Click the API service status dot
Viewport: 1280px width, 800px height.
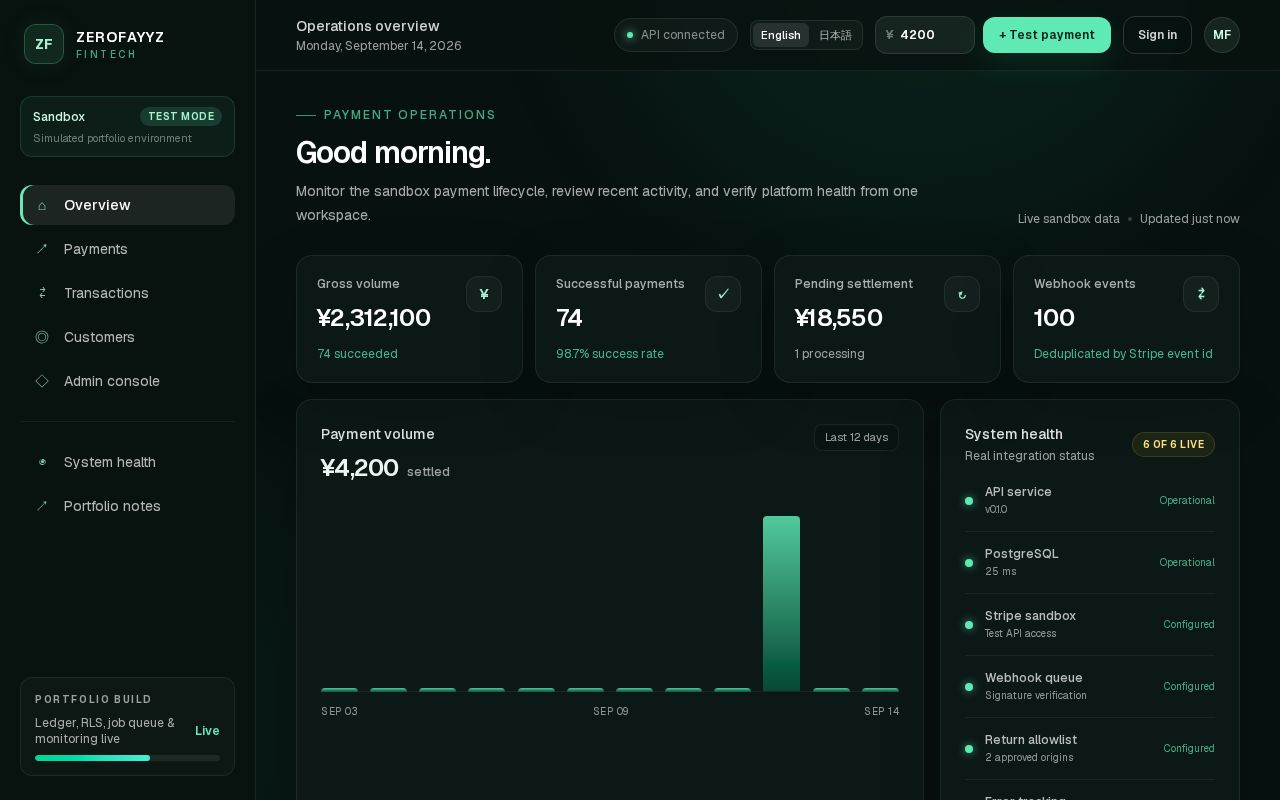pos(969,501)
